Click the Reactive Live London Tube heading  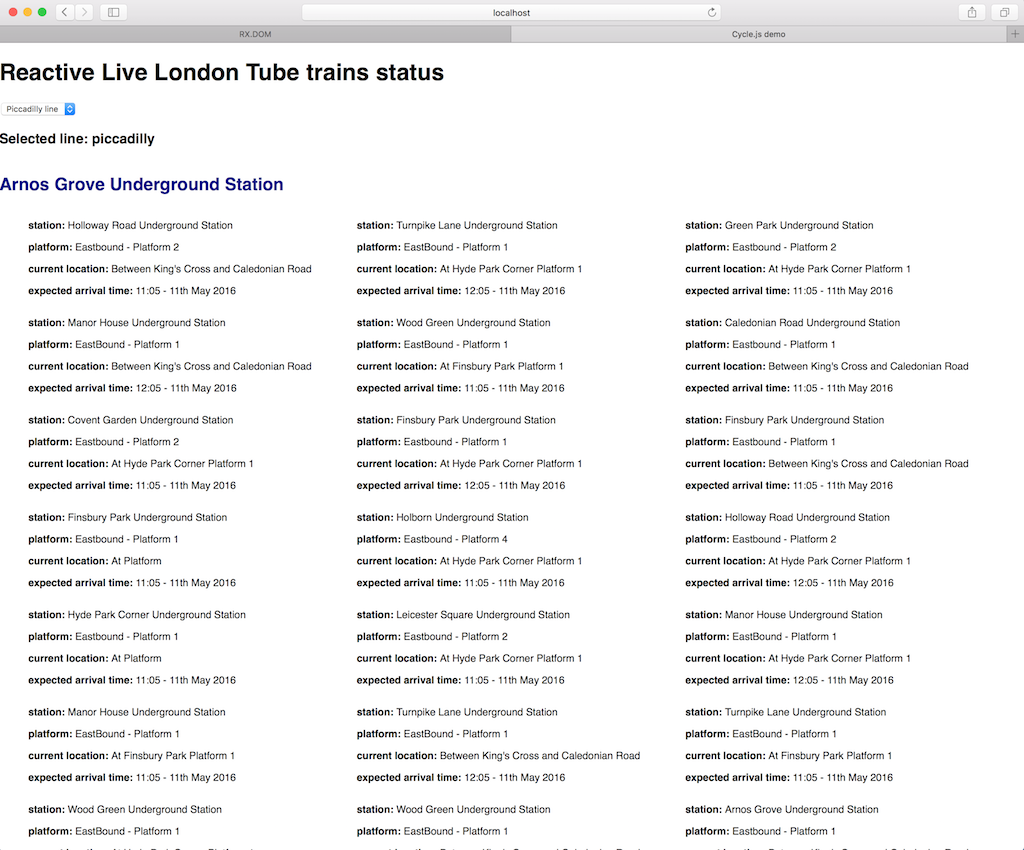pos(222,73)
